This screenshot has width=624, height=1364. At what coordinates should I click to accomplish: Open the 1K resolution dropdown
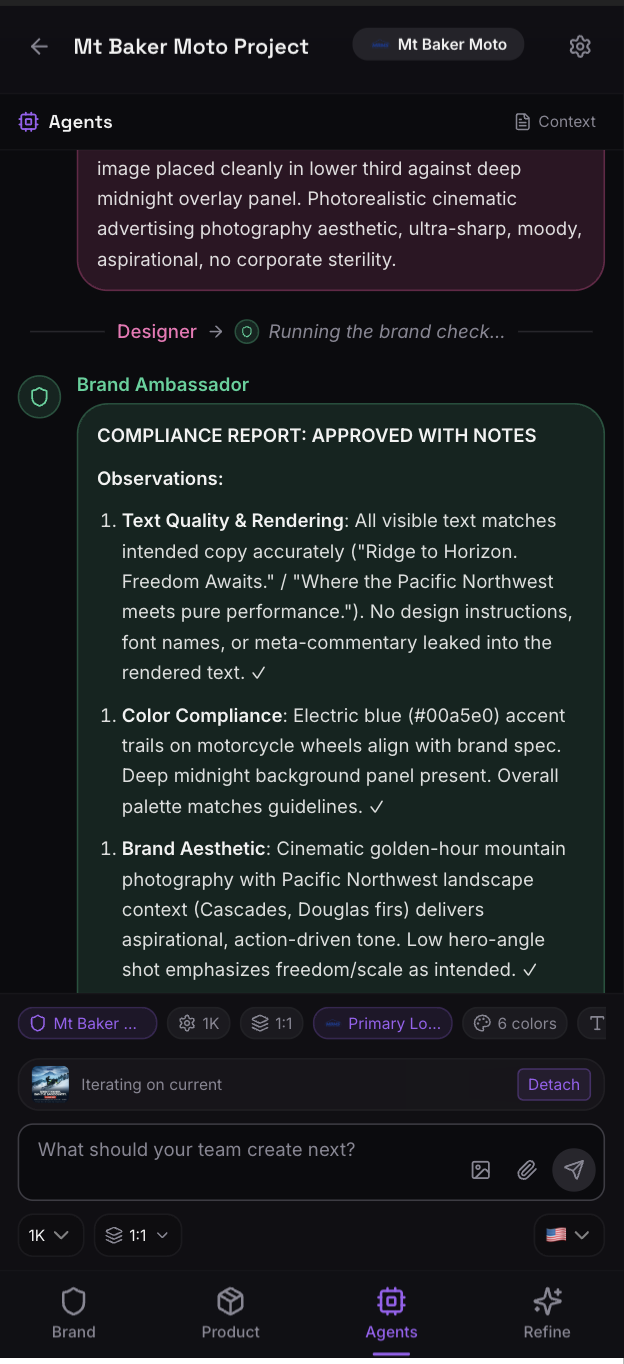click(x=50, y=1235)
